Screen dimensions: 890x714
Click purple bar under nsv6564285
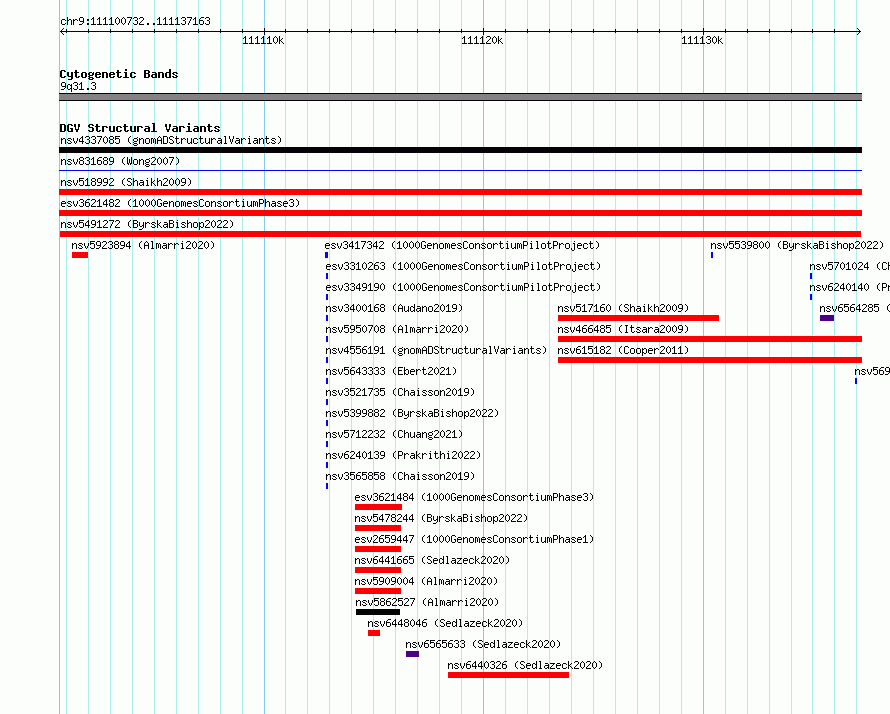click(x=827, y=318)
